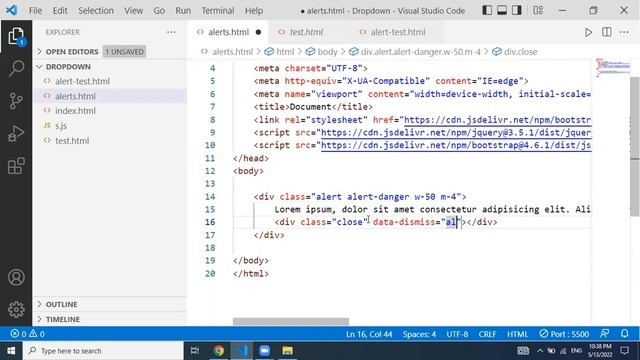This screenshot has width=640, height=360.
Task: Click the editor vertical scrollbar
Action: pyautogui.click(x=635, y=147)
